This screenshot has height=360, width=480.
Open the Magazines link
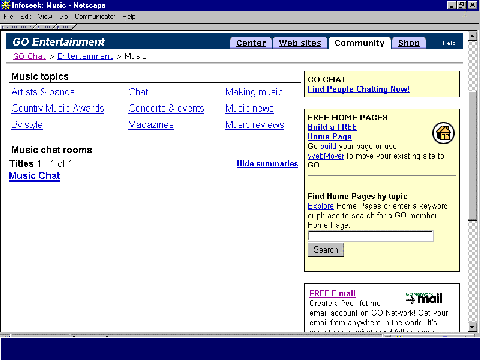151,125
